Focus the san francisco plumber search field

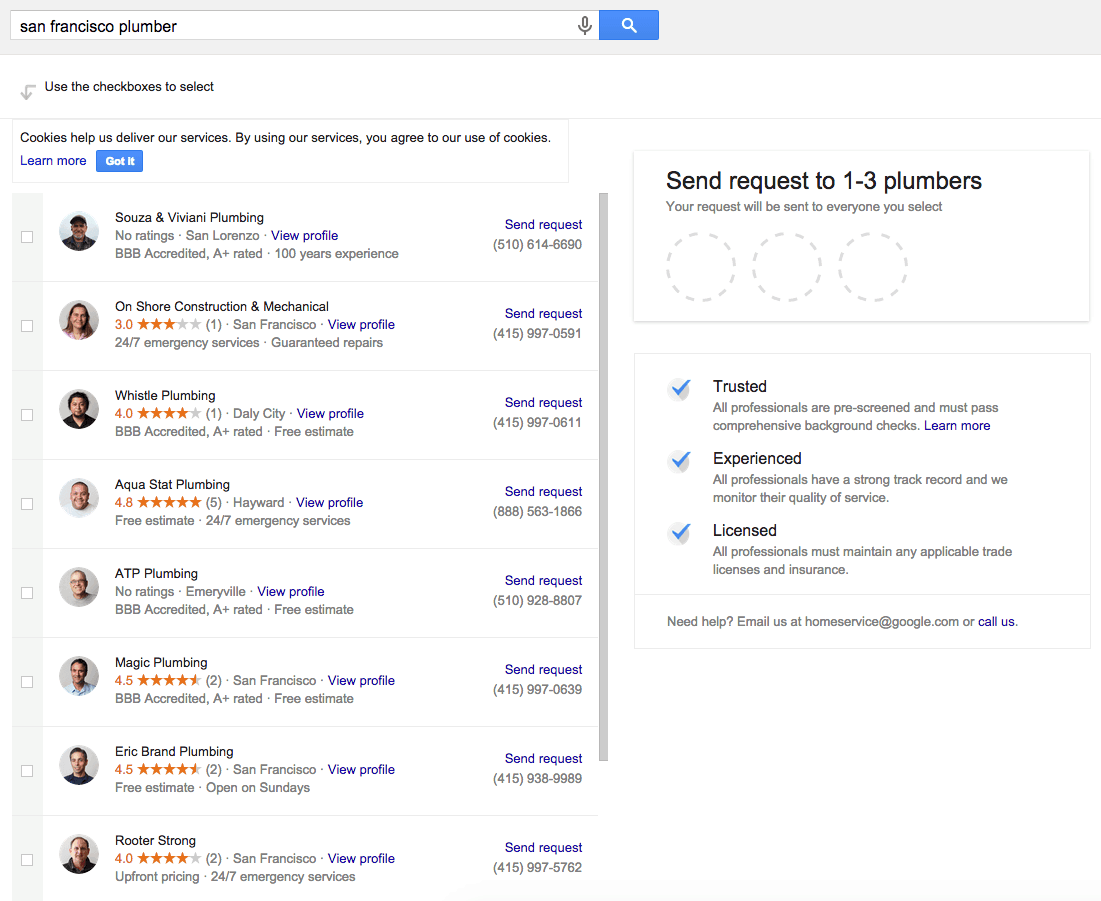[x=290, y=26]
